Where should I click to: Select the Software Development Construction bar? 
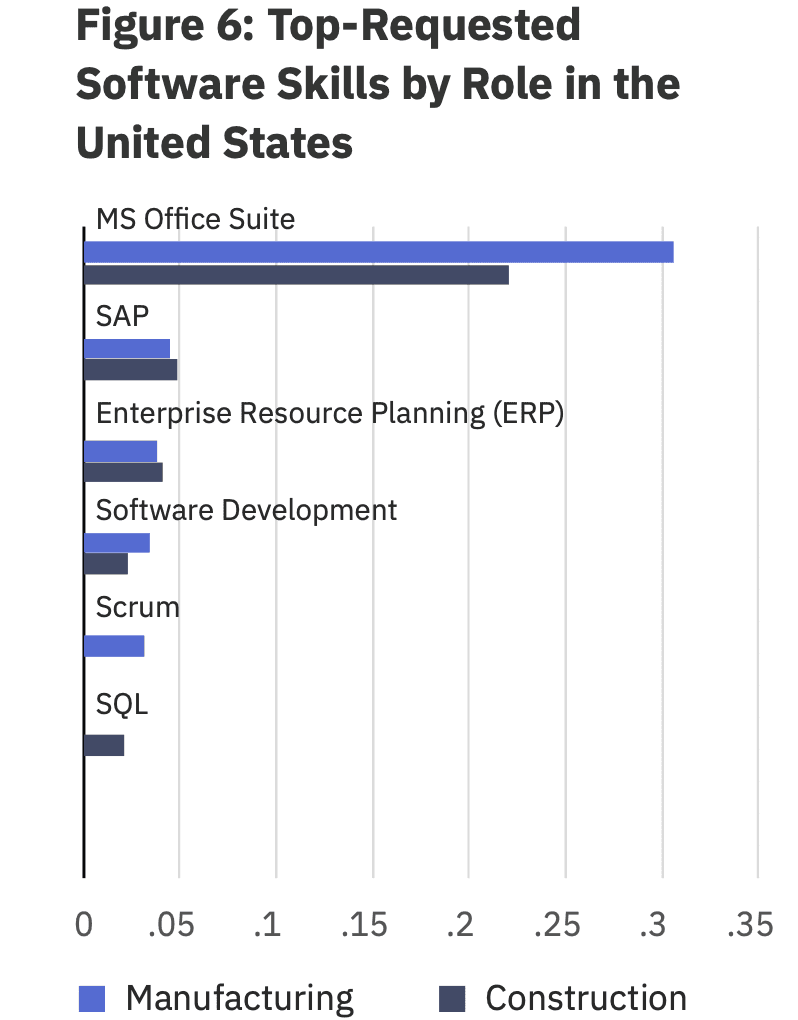(x=106, y=564)
